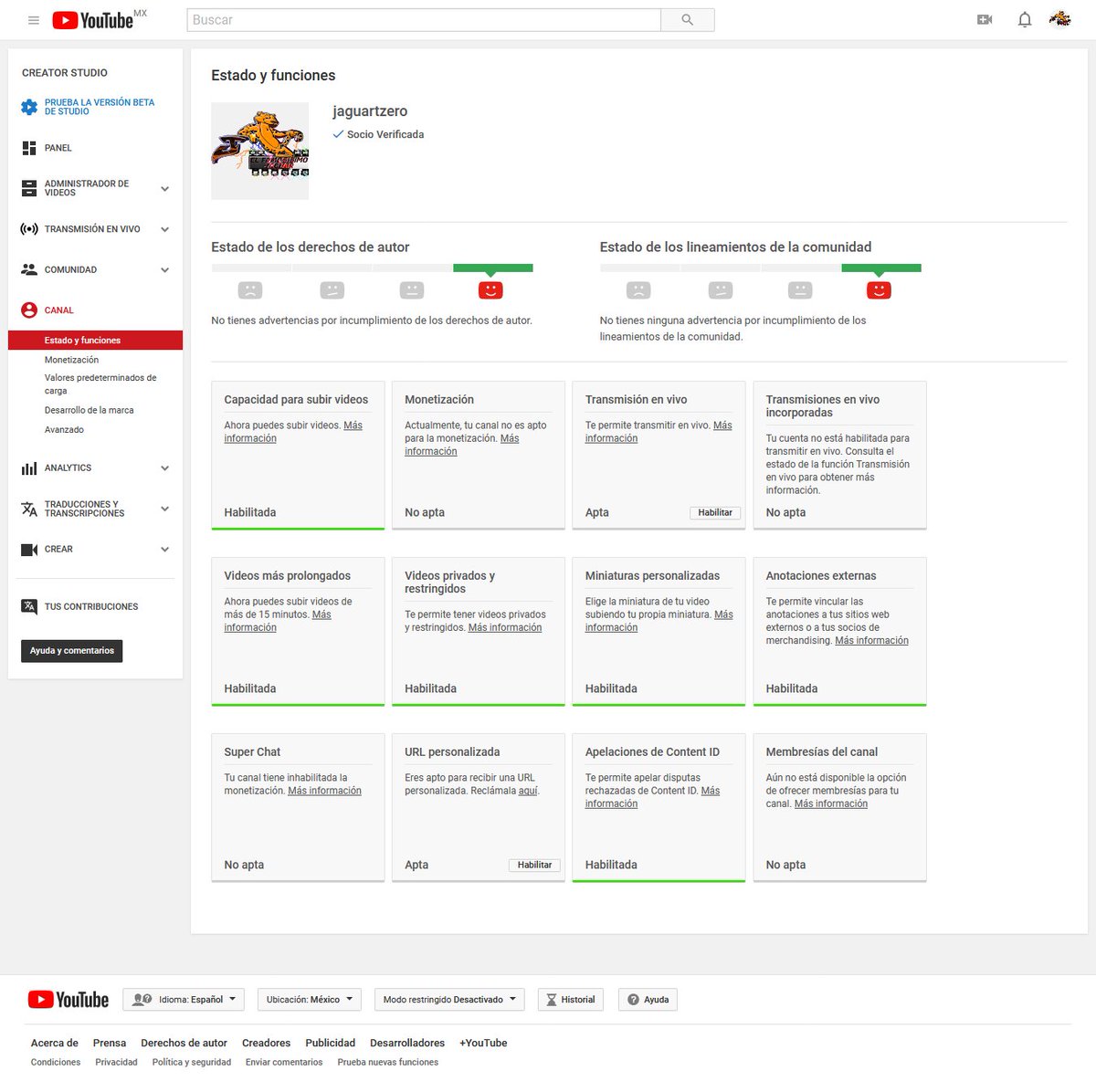Click the Historial footer button

pos(571,1000)
